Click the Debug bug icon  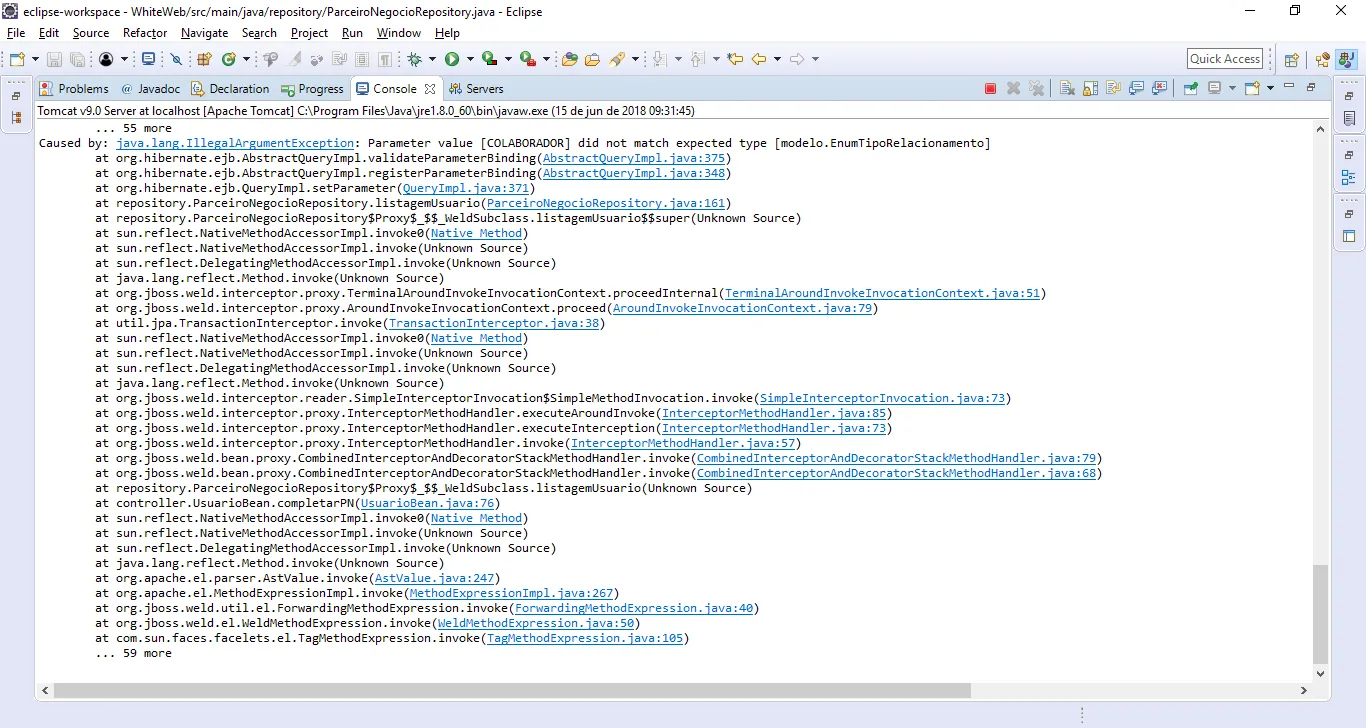(414, 60)
